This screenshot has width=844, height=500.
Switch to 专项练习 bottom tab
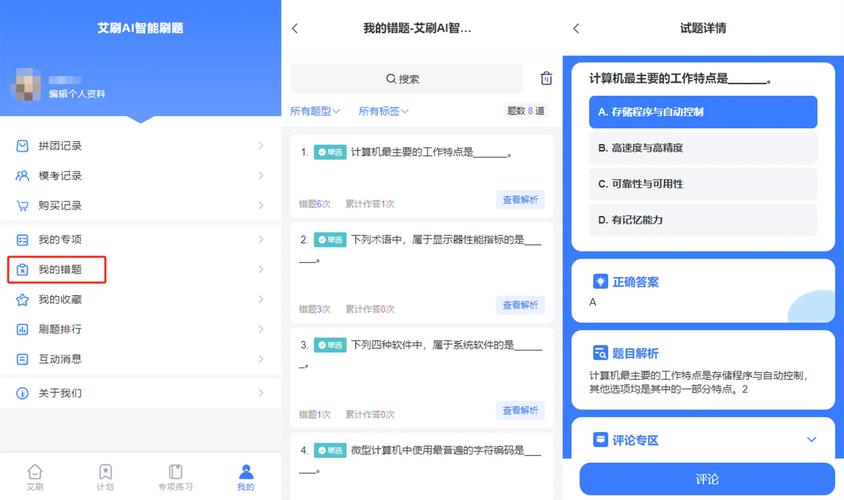click(175, 477)
